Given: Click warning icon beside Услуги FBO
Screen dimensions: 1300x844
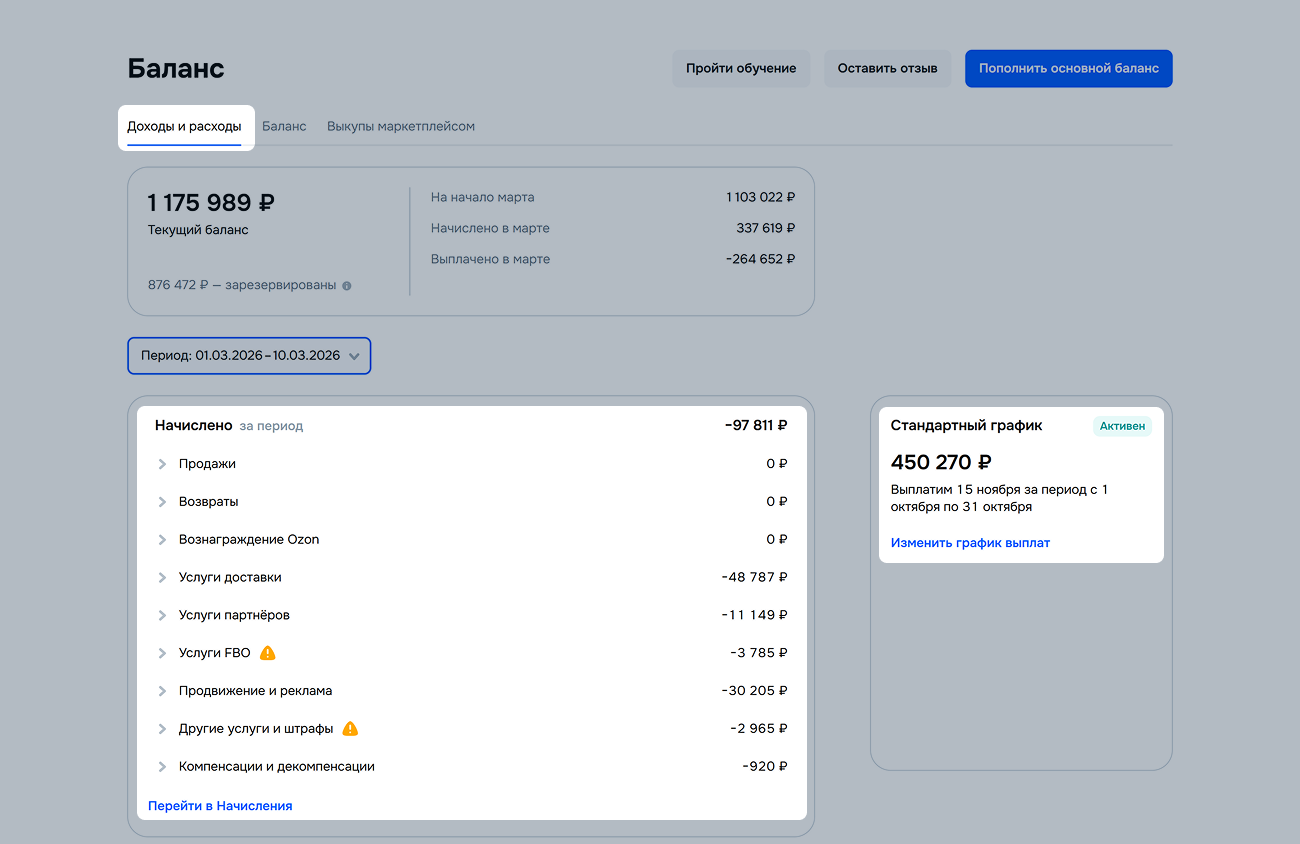Looking at the screenshot, I should pos(267,653).
